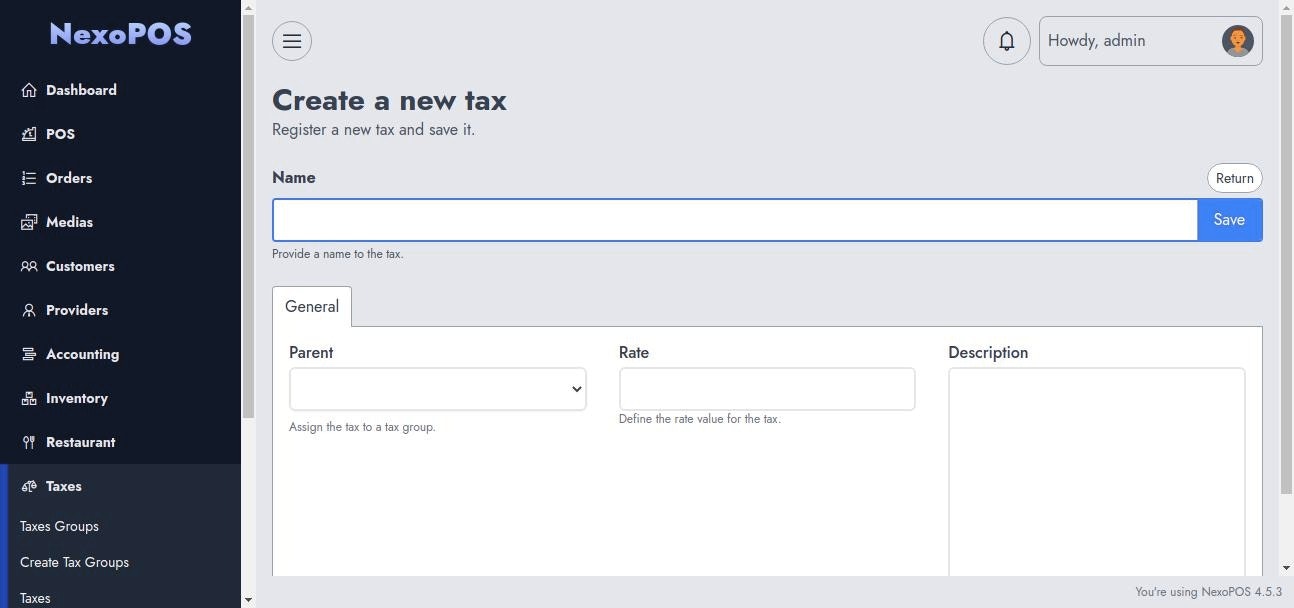Click the Return button
The image size is (1294, 608).
(x=1235, y=178)
